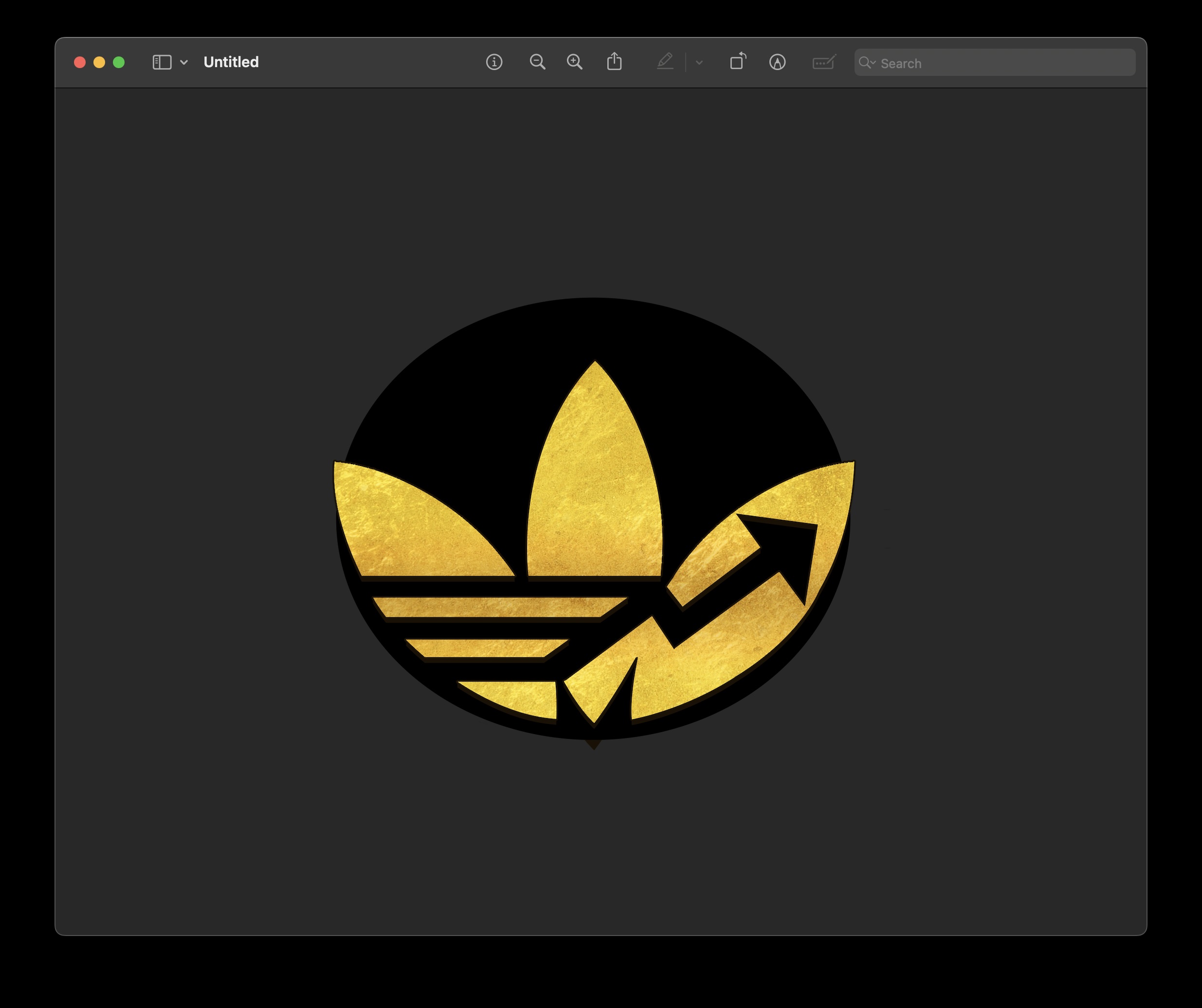Screen dimensions: 1202x1008
Task: Open the form filling toolbar icon
Action: point(824,62)
